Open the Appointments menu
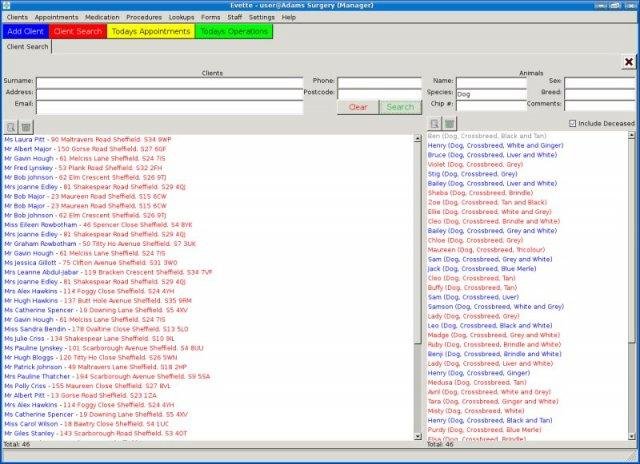 click(x=56, y=17)
